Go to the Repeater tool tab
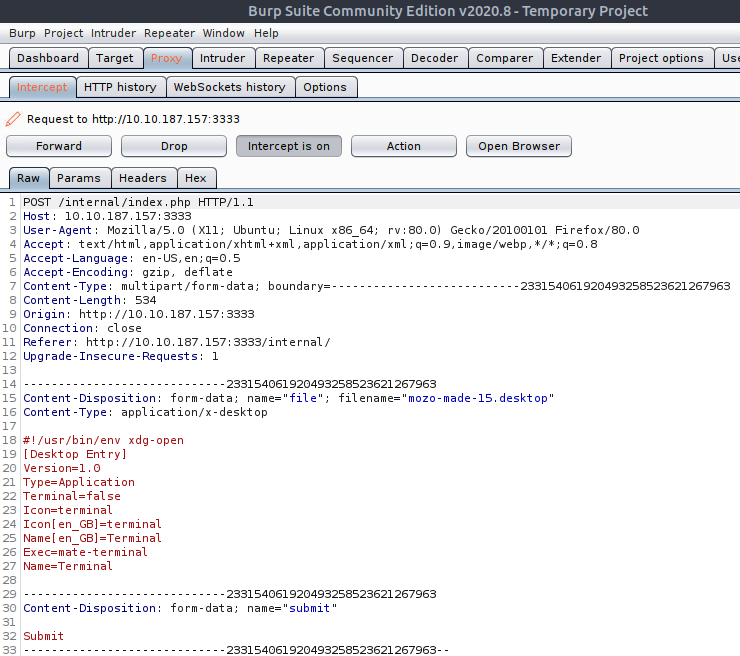This screenshot has height=656, width=740. (x=289, y=58)
